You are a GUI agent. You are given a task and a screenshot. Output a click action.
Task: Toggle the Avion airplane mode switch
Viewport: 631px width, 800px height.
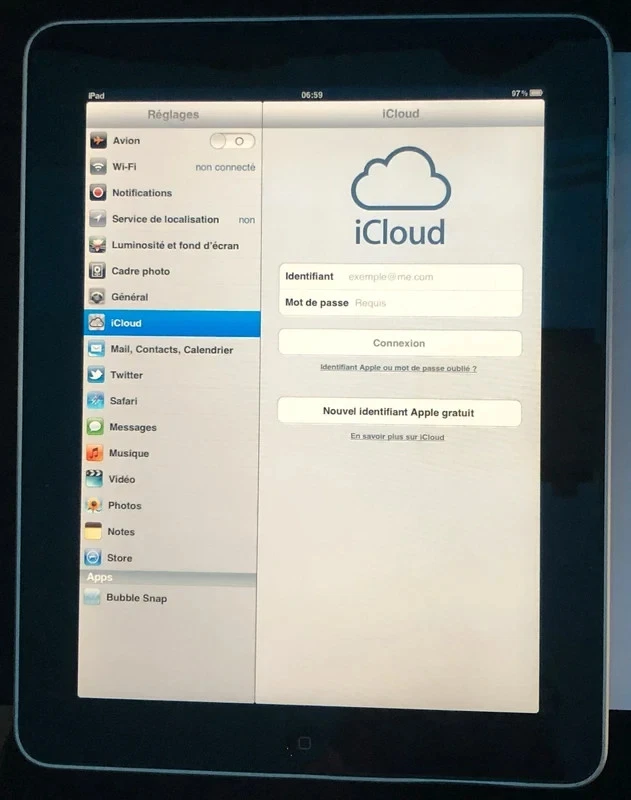click(x=233, y=141)
